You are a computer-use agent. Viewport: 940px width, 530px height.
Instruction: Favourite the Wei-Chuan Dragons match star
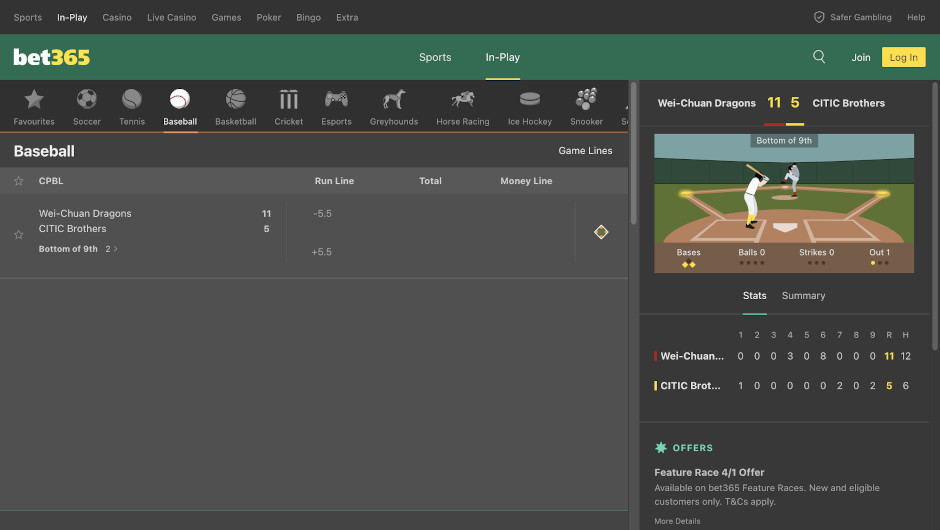19,234
